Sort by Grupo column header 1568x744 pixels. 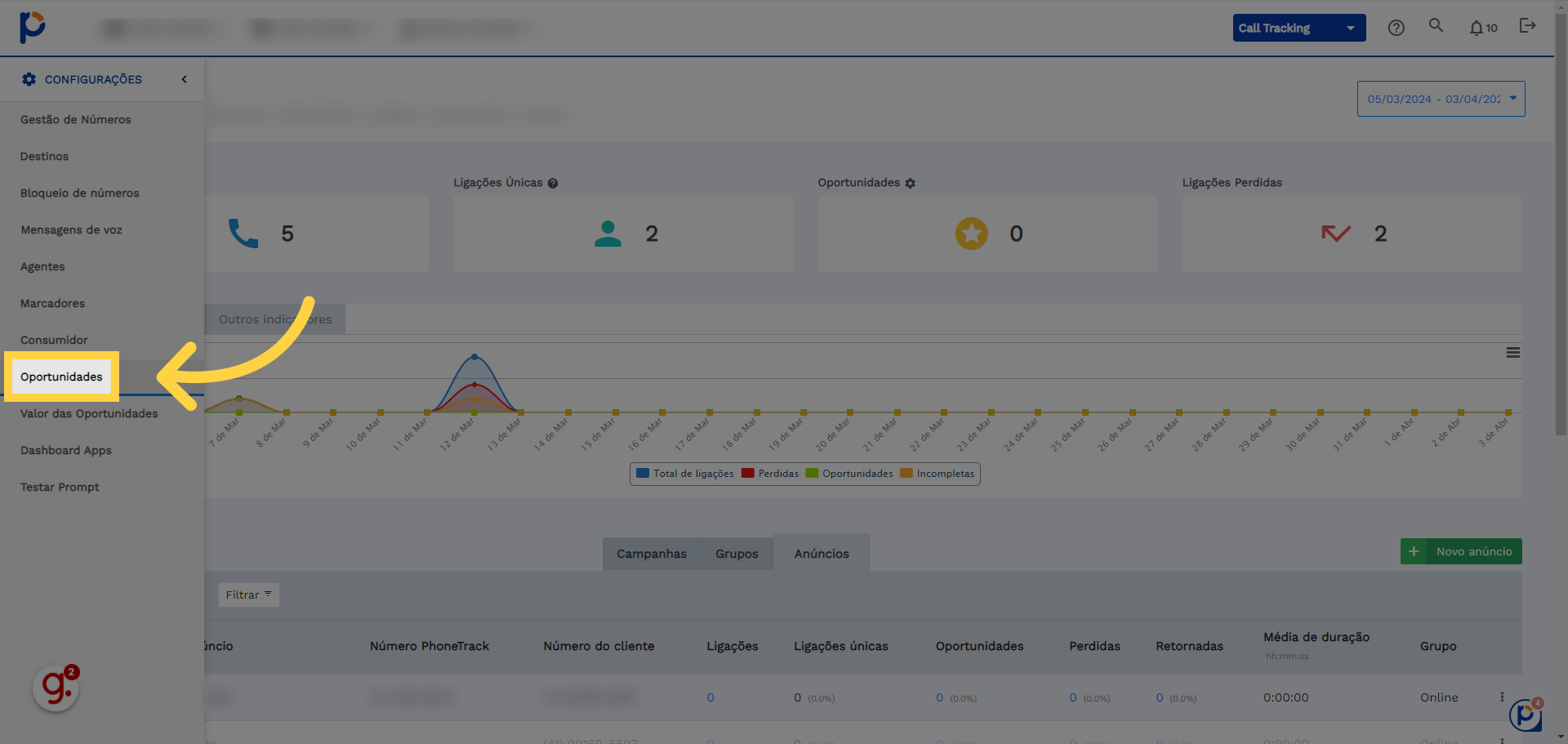[1438, 646]
